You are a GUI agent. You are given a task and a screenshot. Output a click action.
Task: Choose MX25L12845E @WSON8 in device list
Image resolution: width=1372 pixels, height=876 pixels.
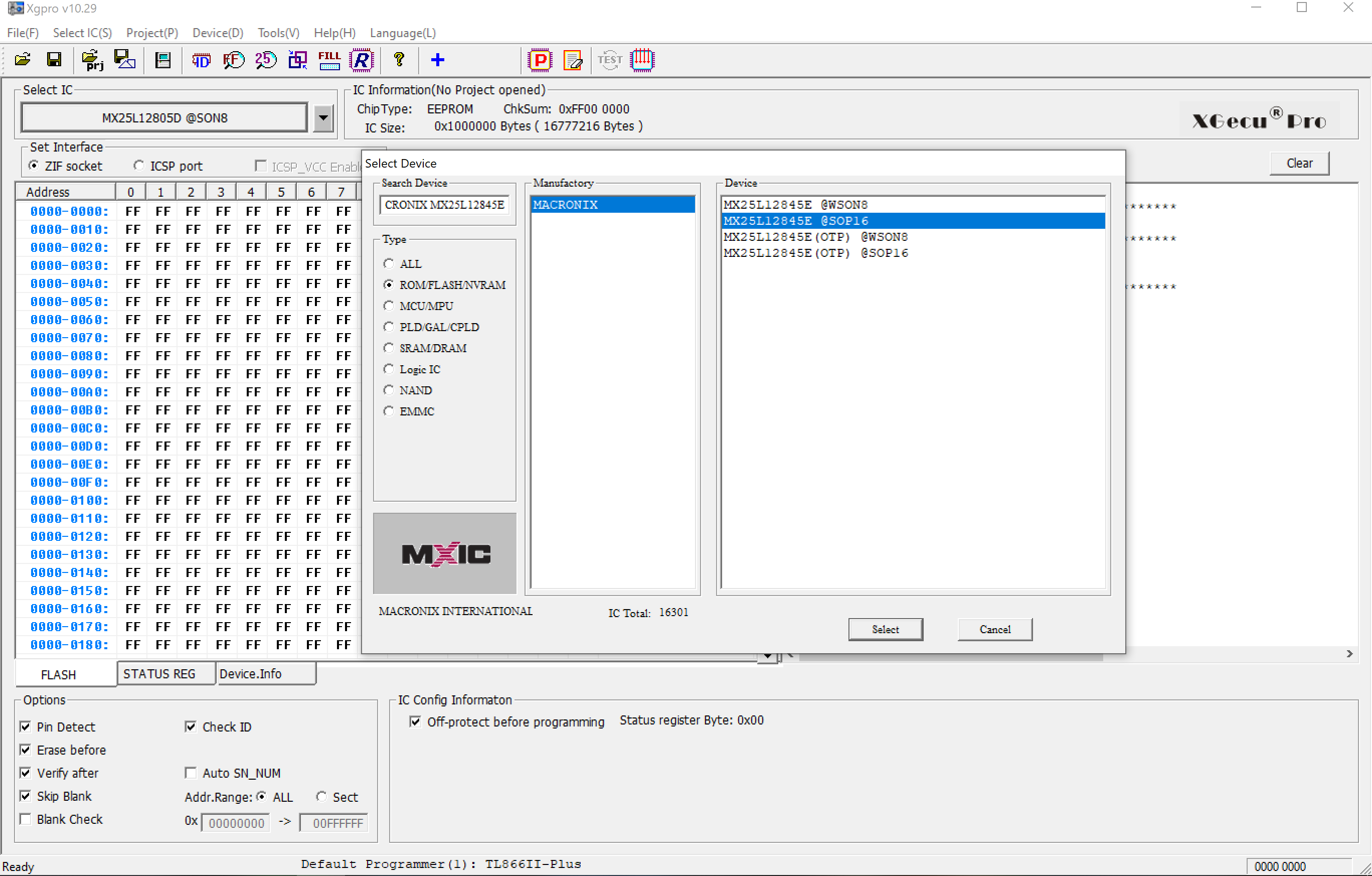[x=795, y=205]
